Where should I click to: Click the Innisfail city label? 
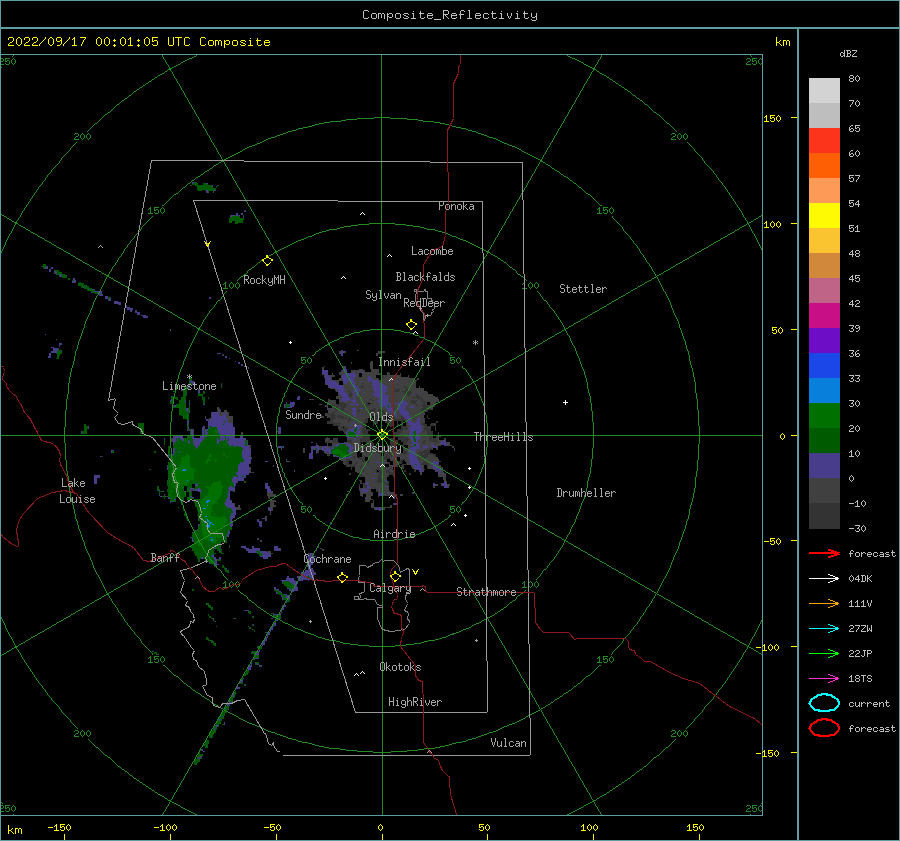[x=404, y=362]
